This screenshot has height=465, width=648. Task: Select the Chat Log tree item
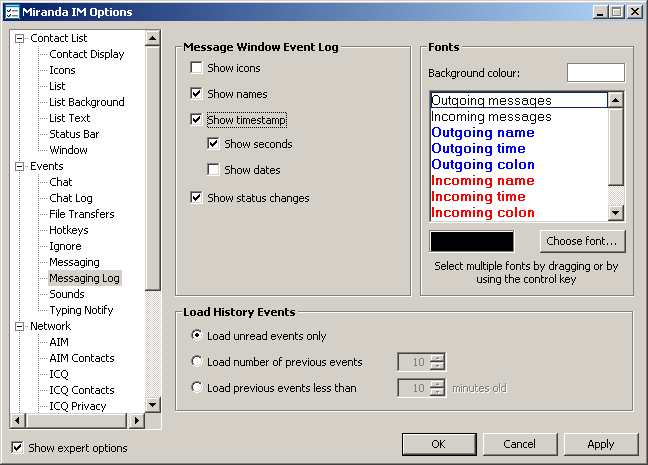click(71, 198)
